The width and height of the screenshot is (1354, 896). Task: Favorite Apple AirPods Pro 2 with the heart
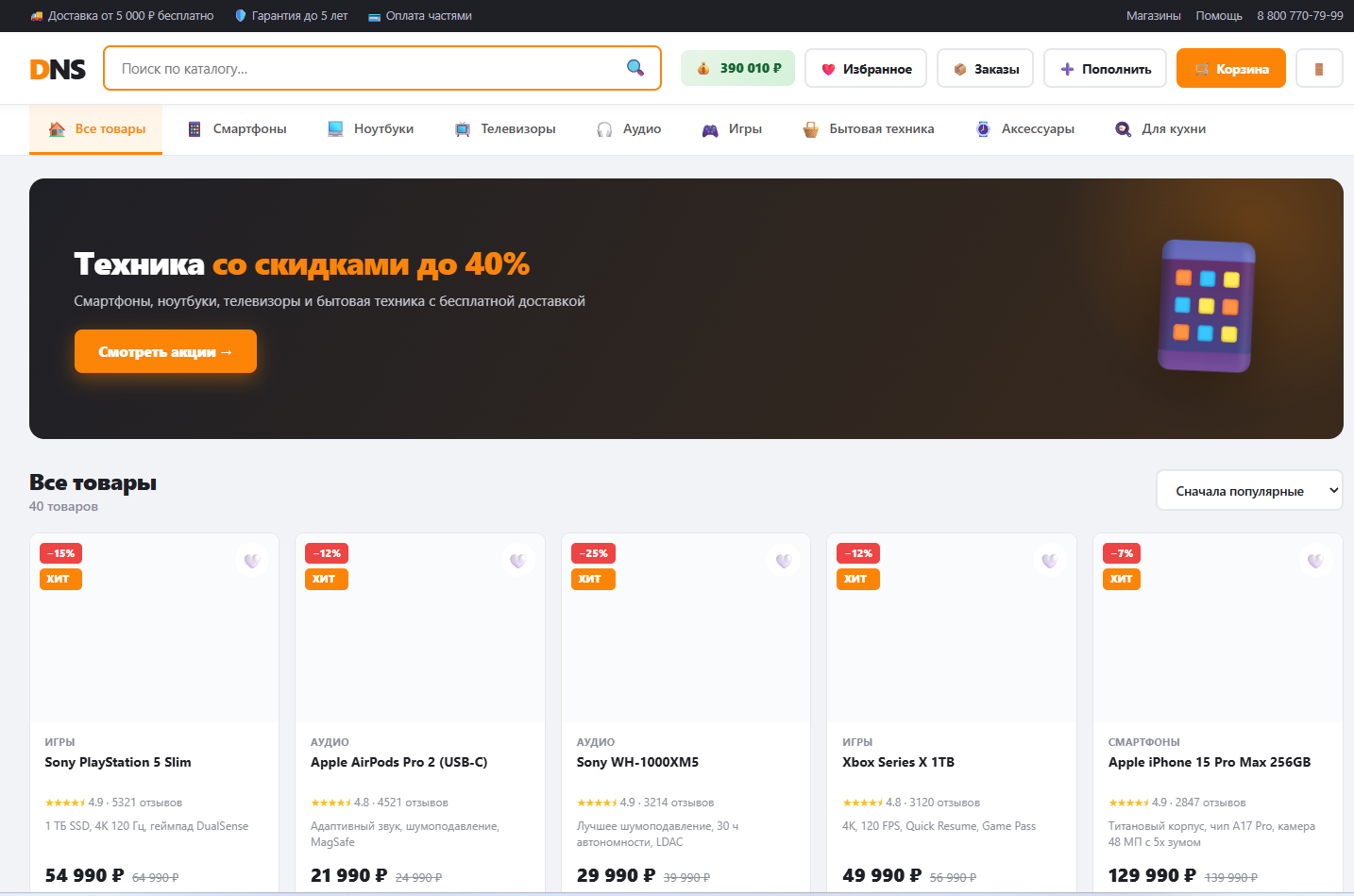(x=517, y=561)
